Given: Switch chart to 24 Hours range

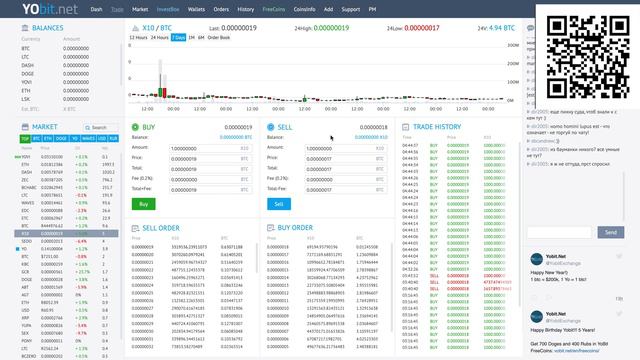Looking at the screenshot, I should click(160, 38).
